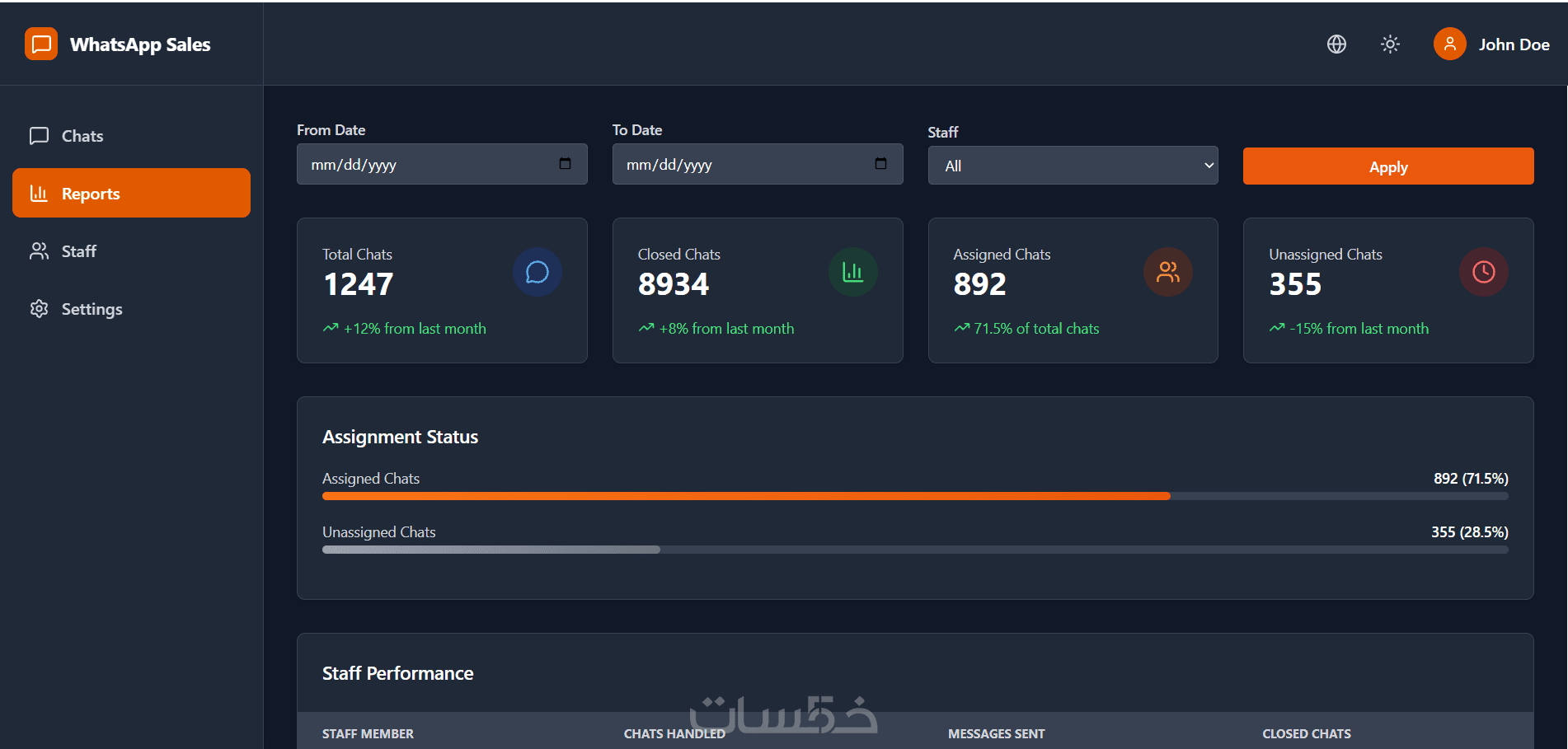Click the trend arrow beside -15% from last month
Image resolution: width=1568 pixels, height=749 pixels.
tap(1277, 328)
